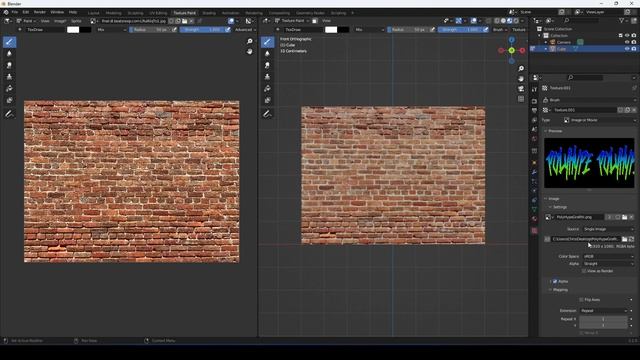Open Texture Paint mode dropdown in viewport
The width and height of the screenshot is (640, 360).
[x=292, y=21]
